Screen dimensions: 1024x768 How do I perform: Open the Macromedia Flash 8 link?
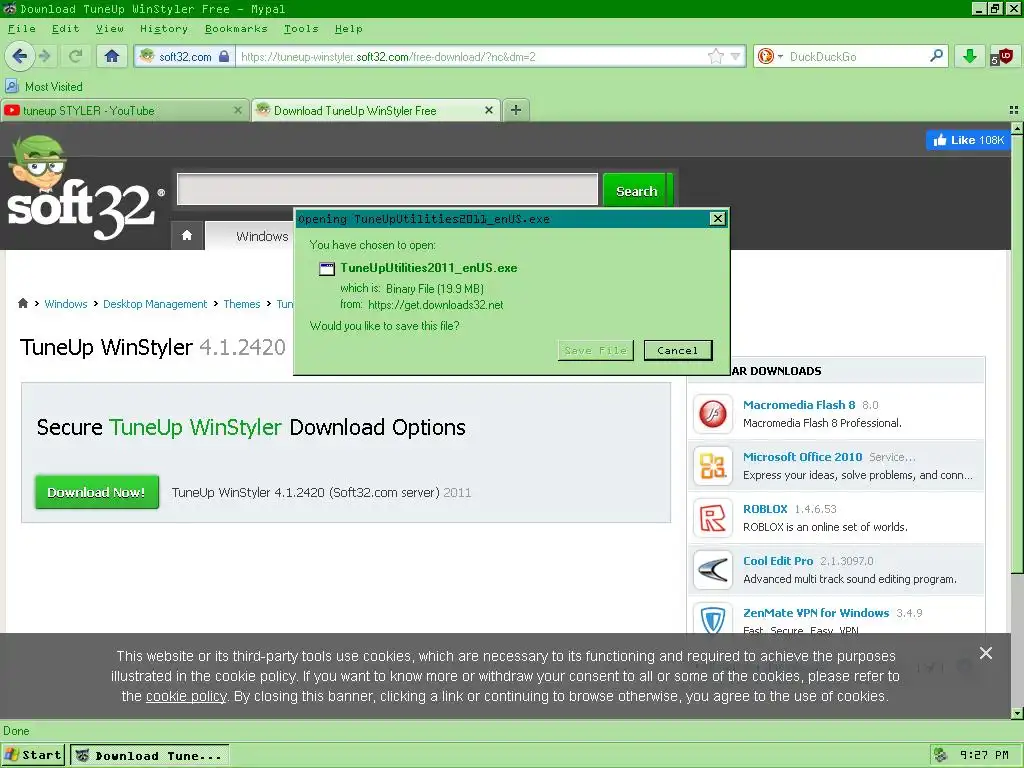[799, 404]
